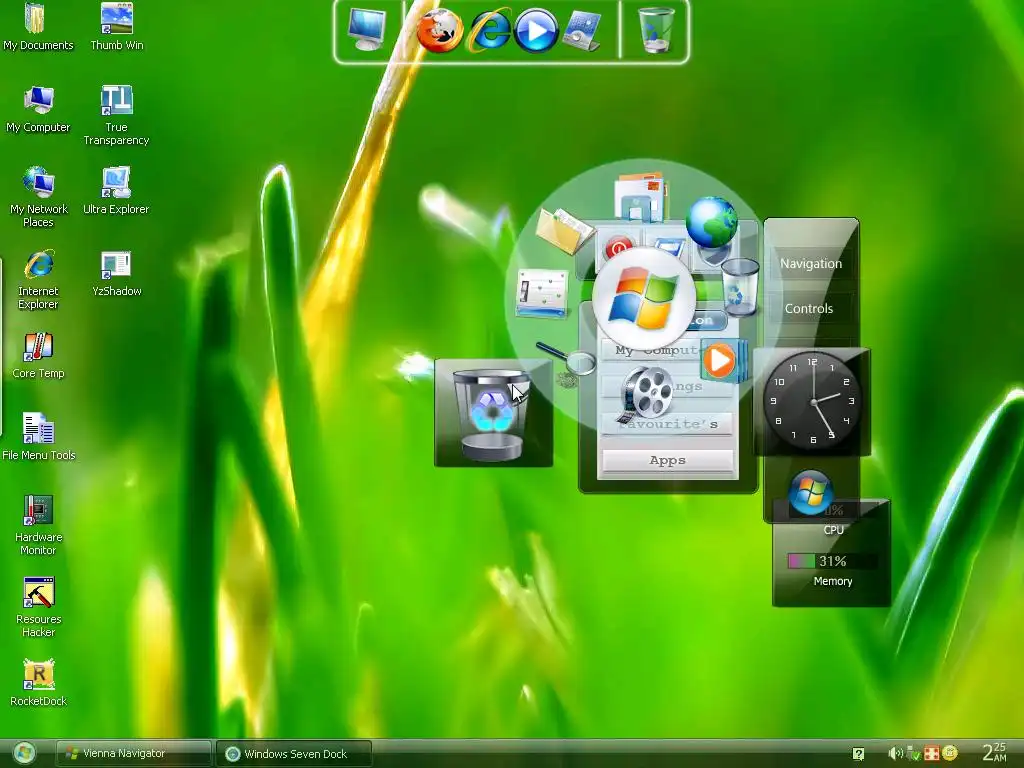Select the Controls sidebar item
This screenshot has width=1024, height=768.
pyautogui.click(x=808, y=308)
